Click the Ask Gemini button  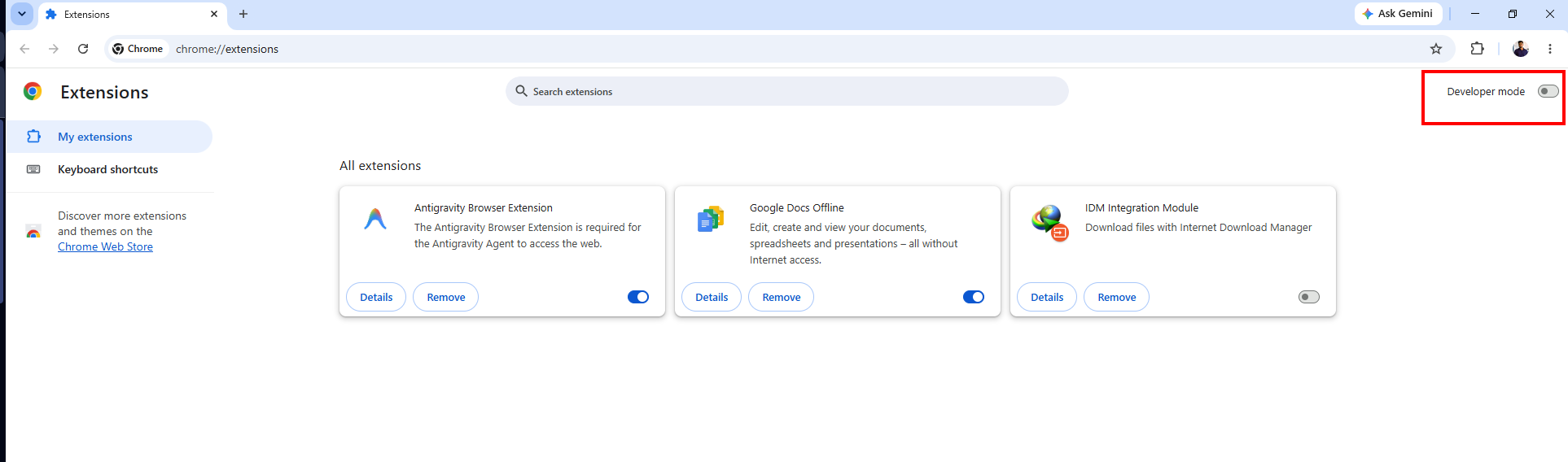coord(1398,14)
